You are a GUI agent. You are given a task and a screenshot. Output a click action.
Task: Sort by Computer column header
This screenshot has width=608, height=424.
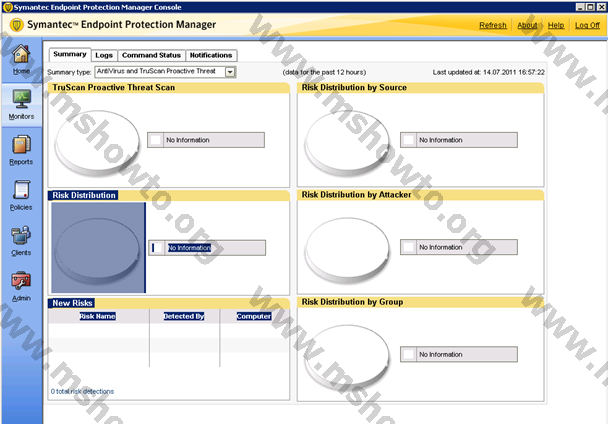(x=254, y=317)
